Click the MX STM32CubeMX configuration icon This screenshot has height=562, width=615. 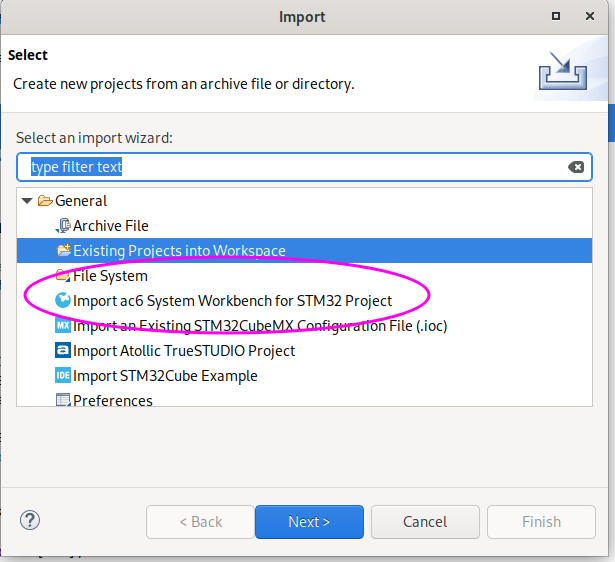[x=63, y=326]
